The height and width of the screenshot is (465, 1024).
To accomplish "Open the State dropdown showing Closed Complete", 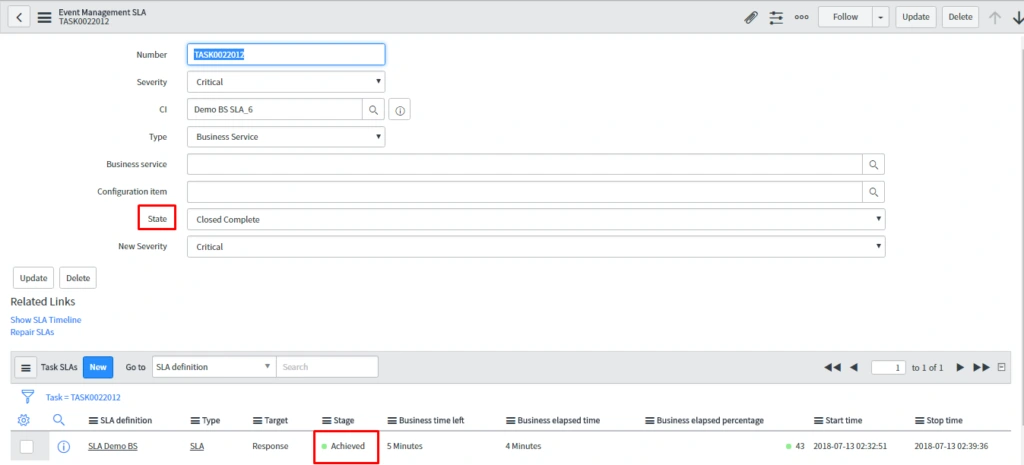I will pyautogui.click(x=535, y=219).
